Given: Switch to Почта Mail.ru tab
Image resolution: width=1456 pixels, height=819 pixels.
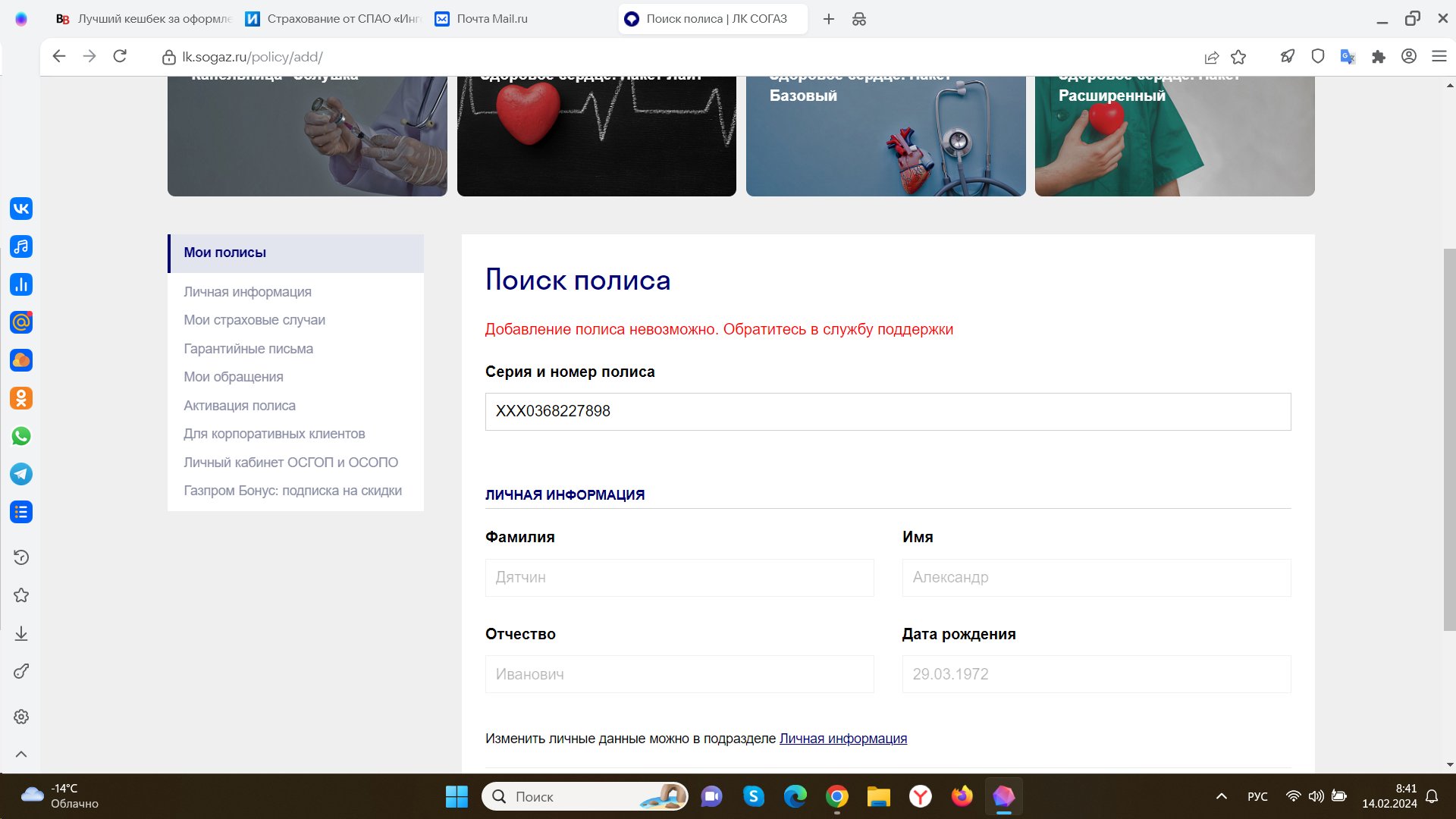Looking at the screenshot, I should [491, 19].
